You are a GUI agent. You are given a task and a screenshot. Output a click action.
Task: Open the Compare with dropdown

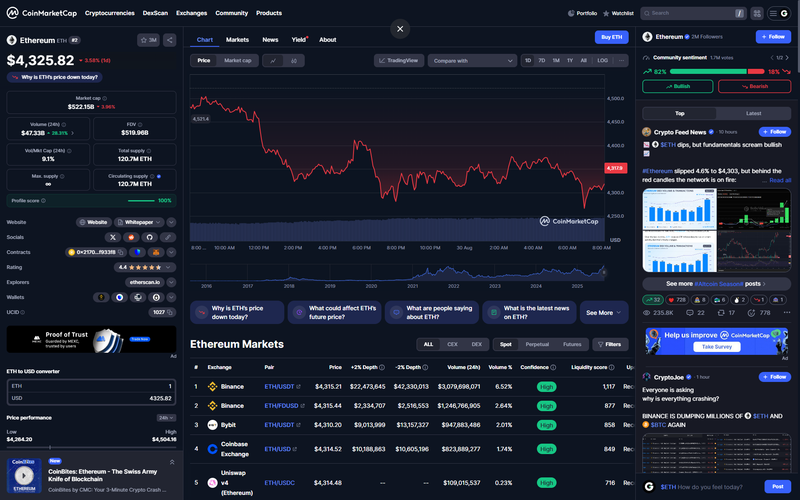pyautogui.click(x=471, y=61)
